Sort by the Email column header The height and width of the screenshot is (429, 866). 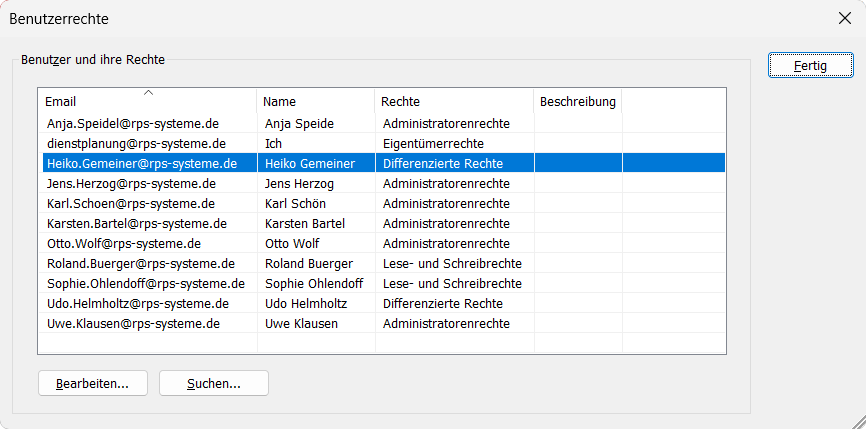pyautogui.click(x=149, y=102)
